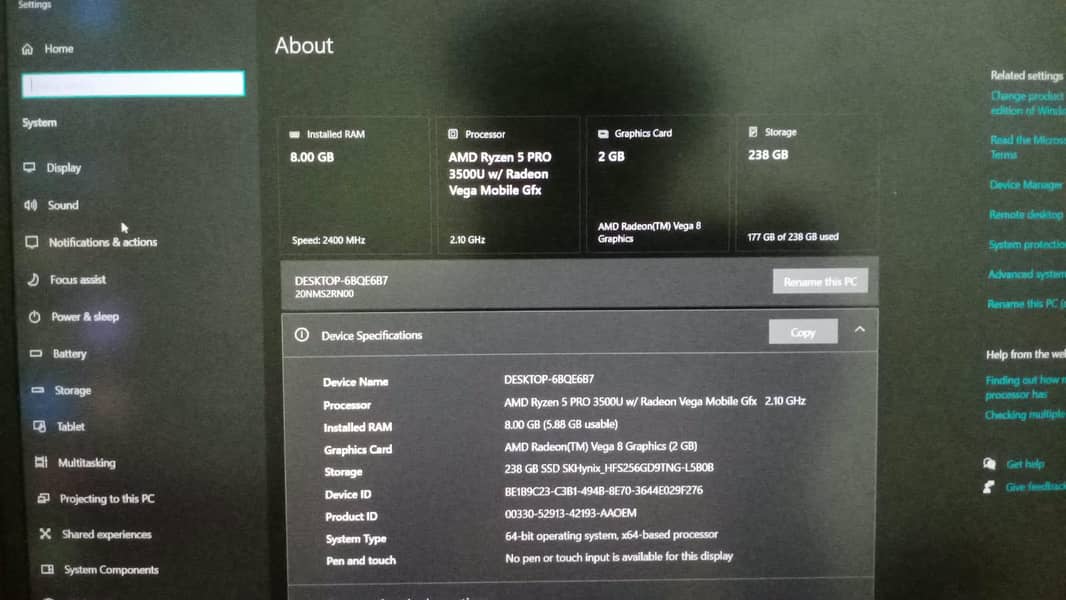Click the Home label in sidebar

click(59, 49)
